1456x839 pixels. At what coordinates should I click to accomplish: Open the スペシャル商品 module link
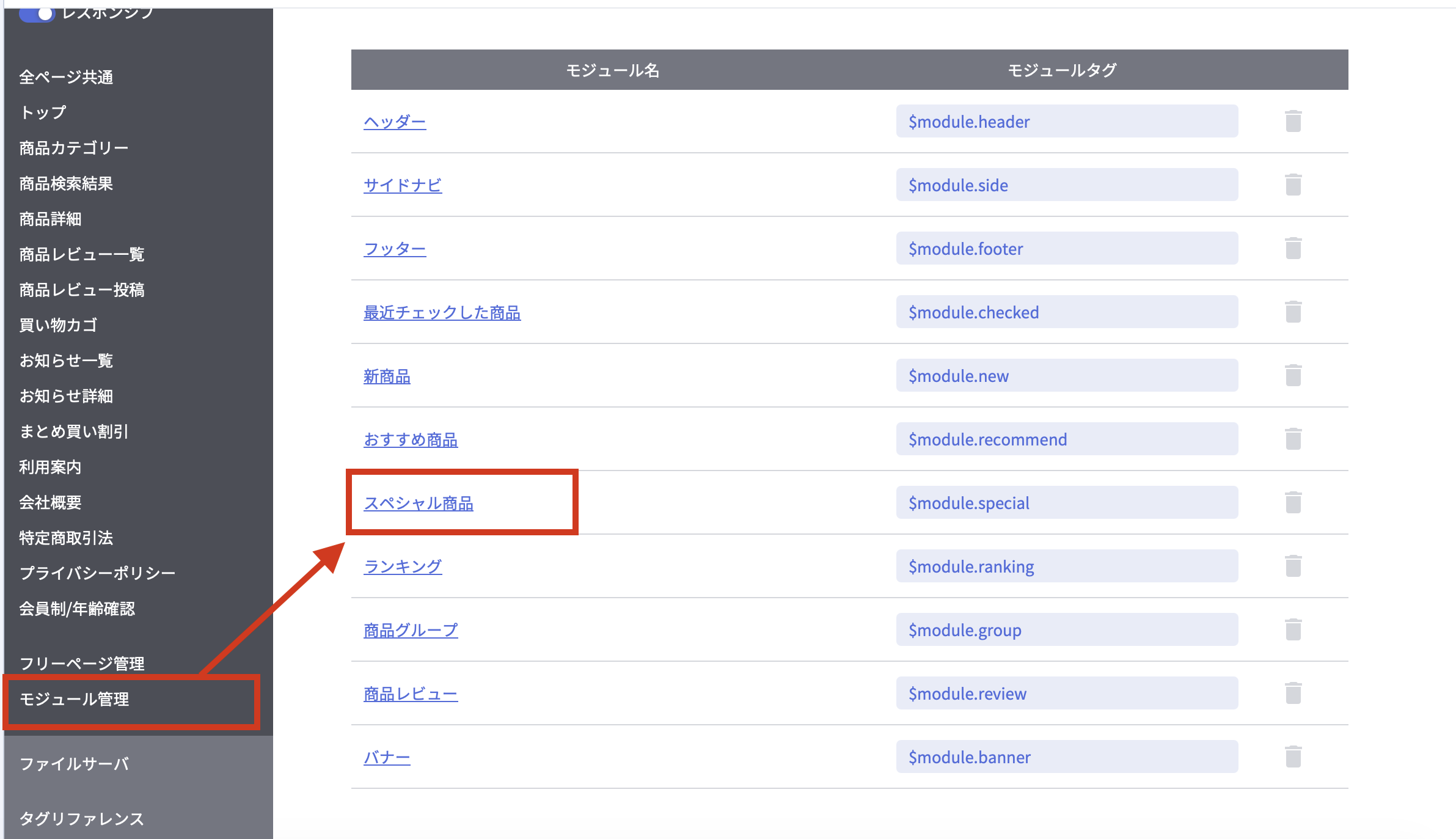419,504
